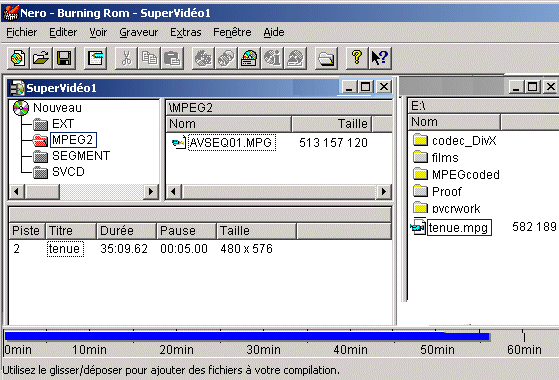Click the yellow question mark Help icon

(x=357, y=58)
